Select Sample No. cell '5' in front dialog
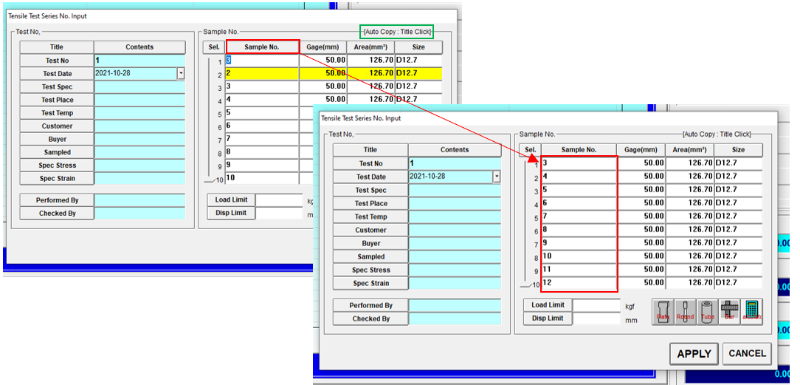 [x=579, y=190]
